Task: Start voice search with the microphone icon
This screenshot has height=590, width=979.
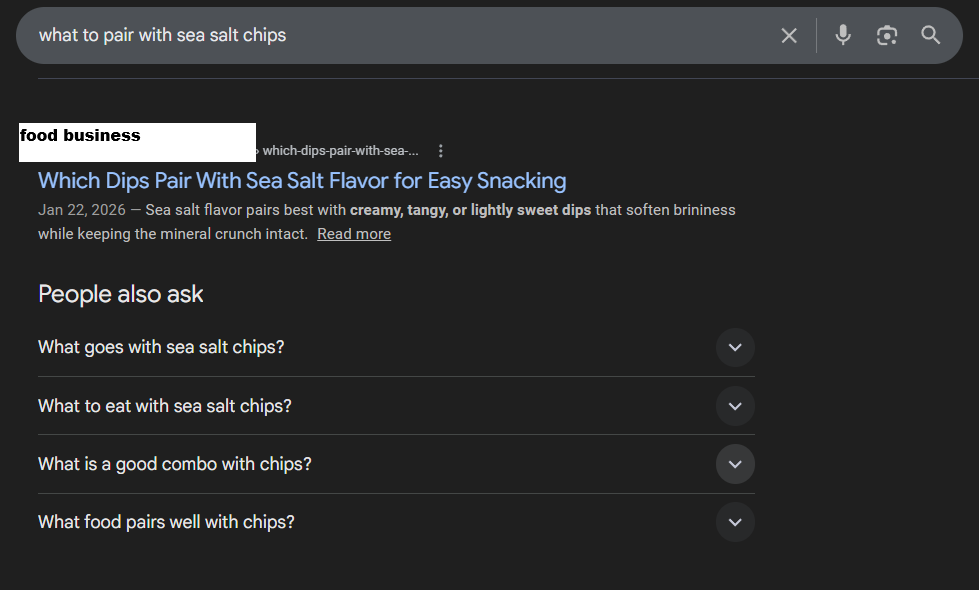Action: pos(843,36)
